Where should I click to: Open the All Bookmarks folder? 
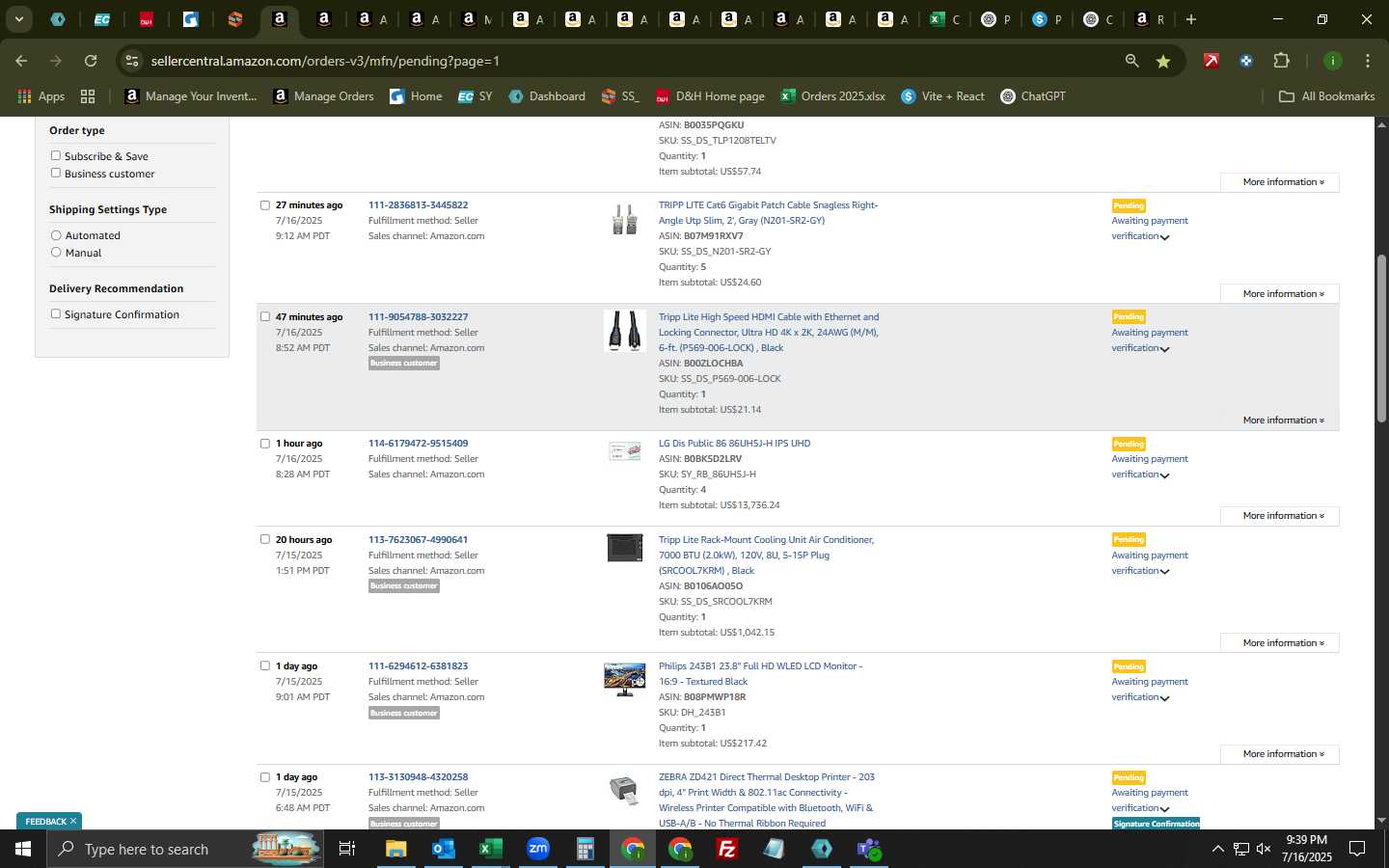click(1326, 96)
